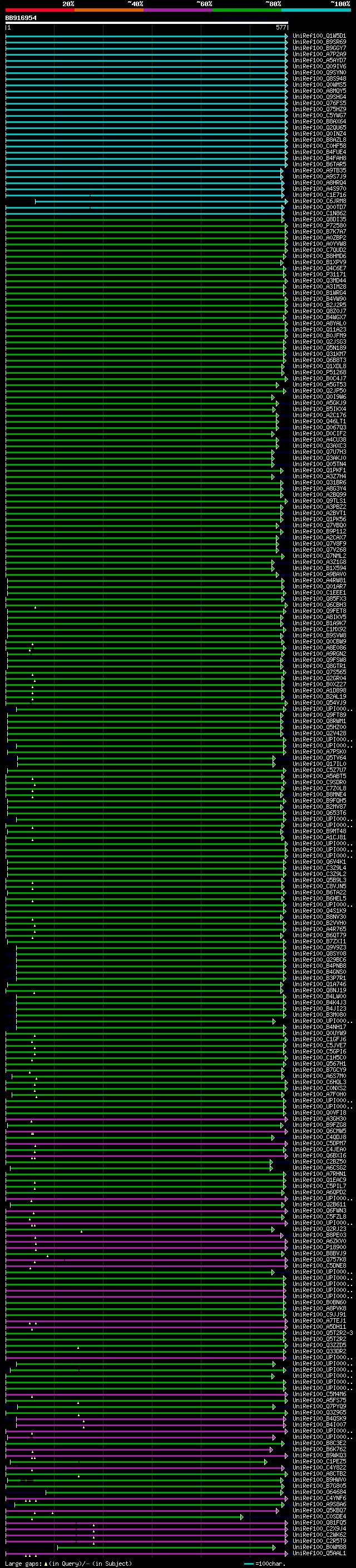The image size is (356, 1568).
Task: Select the label UniRef100_A4CU38
Action: pyautogui.click(x=319, y=439)
